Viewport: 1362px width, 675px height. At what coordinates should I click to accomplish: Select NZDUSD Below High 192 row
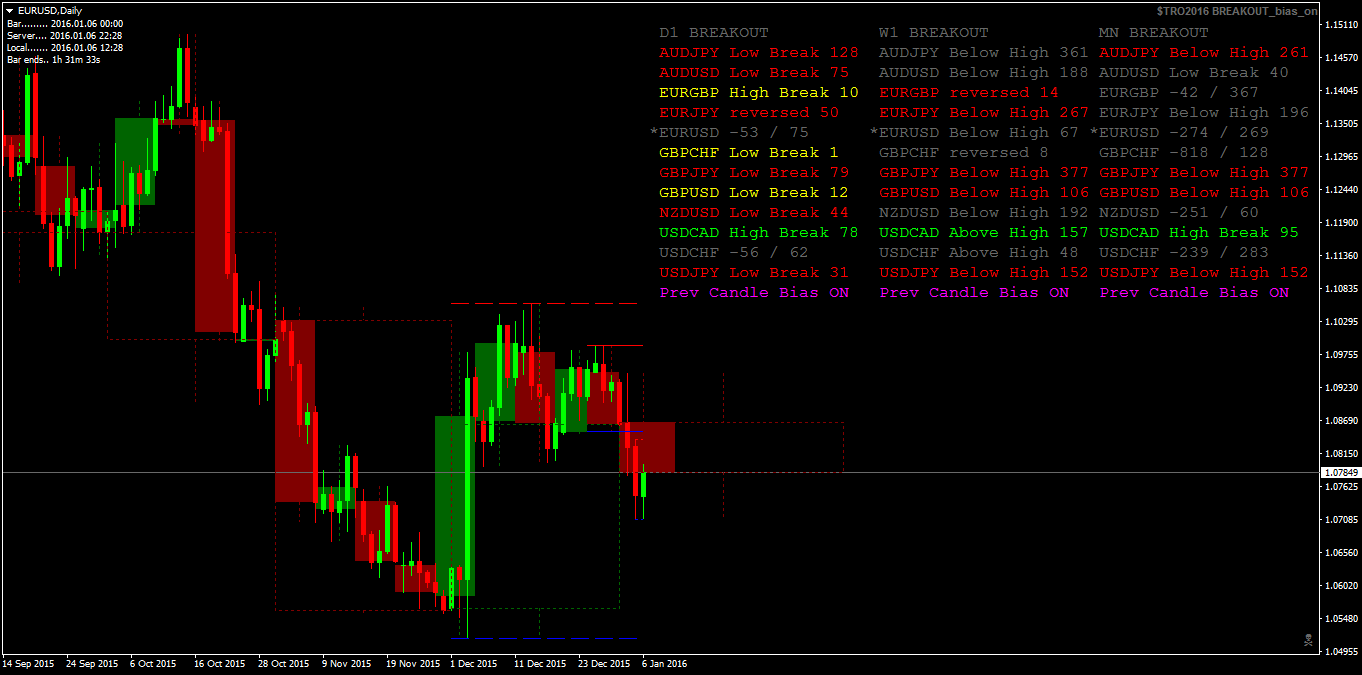[984, 213]
